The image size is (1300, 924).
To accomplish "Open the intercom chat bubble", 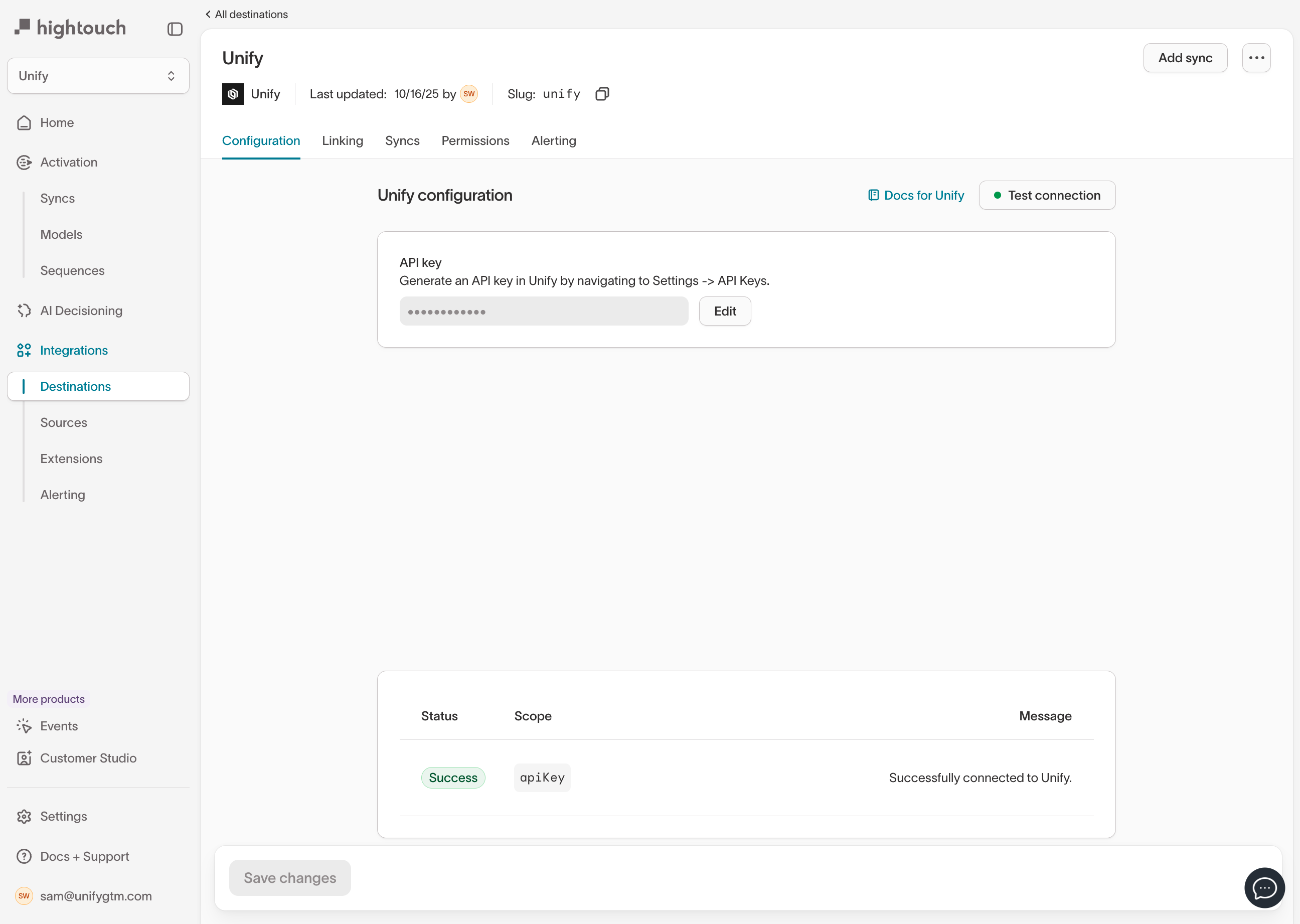I will (x=1263, y=887).
